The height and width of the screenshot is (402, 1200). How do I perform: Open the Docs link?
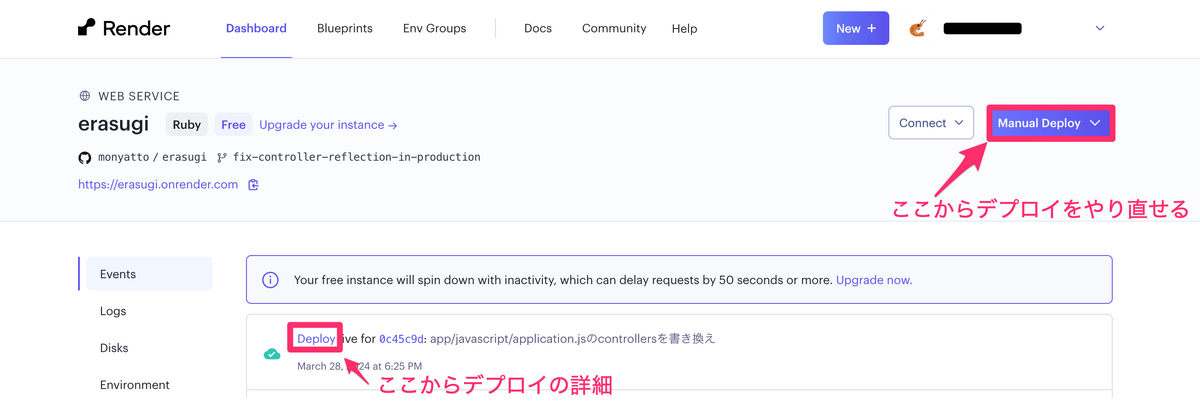[538, 28]
